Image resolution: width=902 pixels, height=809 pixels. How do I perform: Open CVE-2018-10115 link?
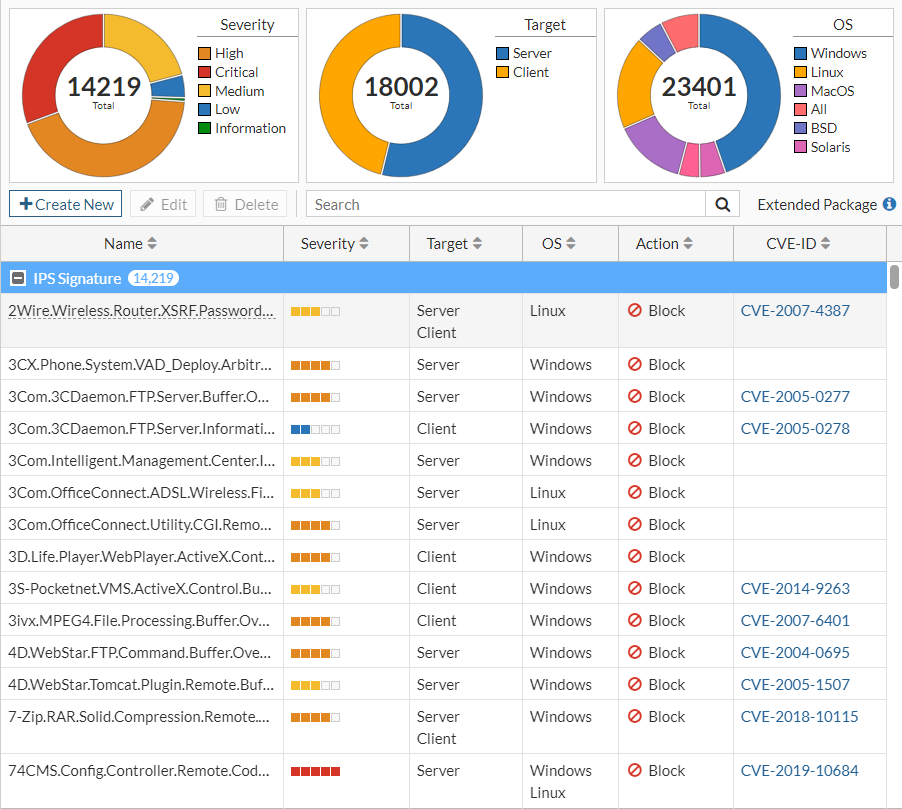(x=799, y=717)
